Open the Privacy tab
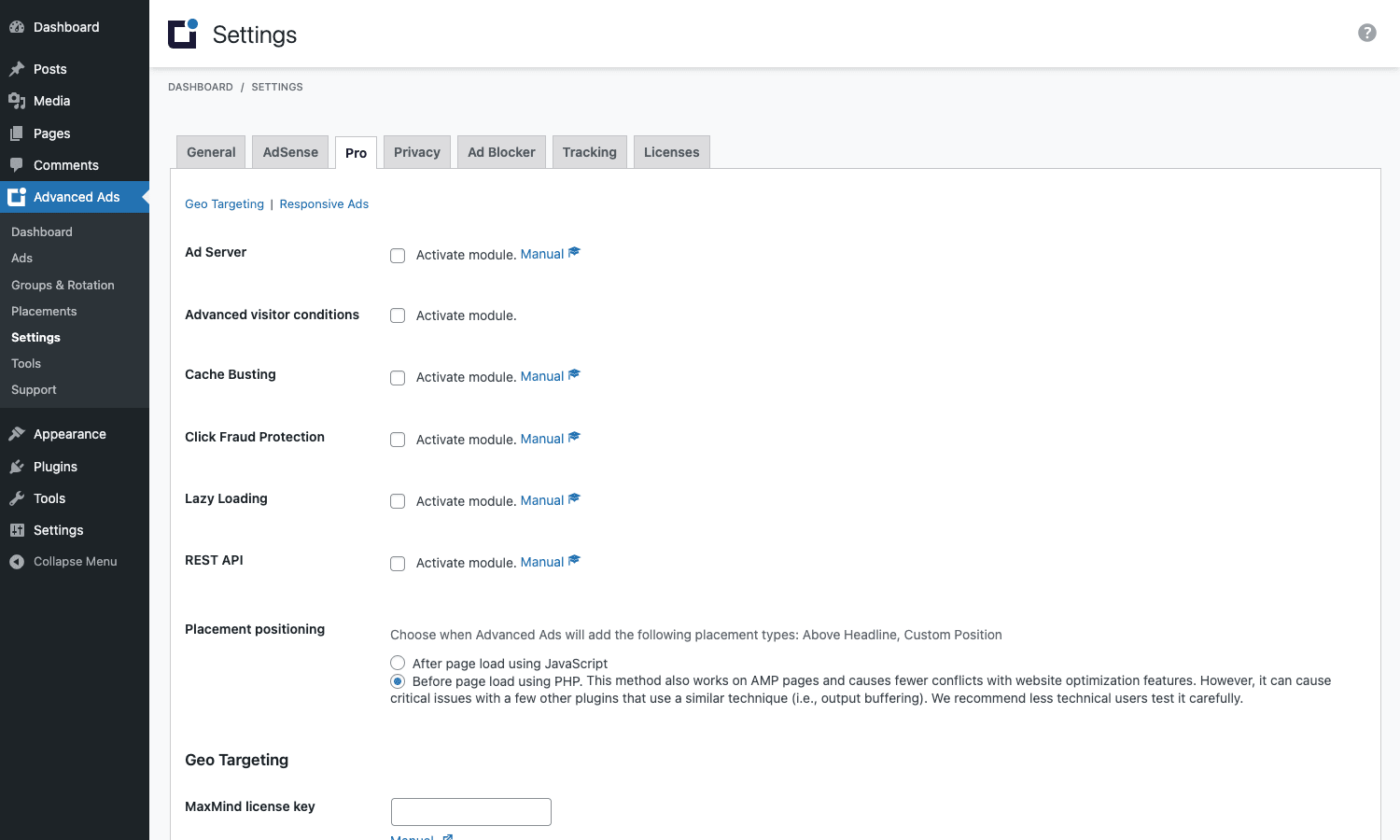 (x=417, y=152)
